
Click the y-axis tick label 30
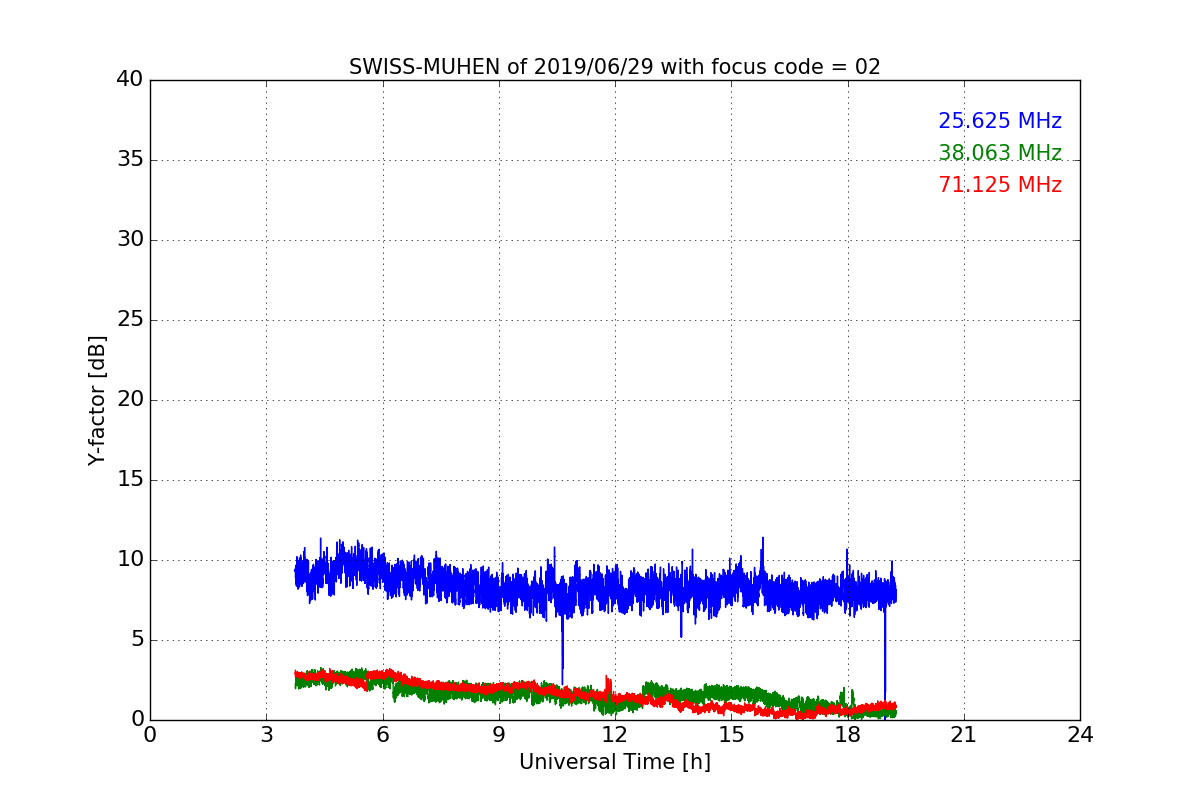(x=130, y=240)
